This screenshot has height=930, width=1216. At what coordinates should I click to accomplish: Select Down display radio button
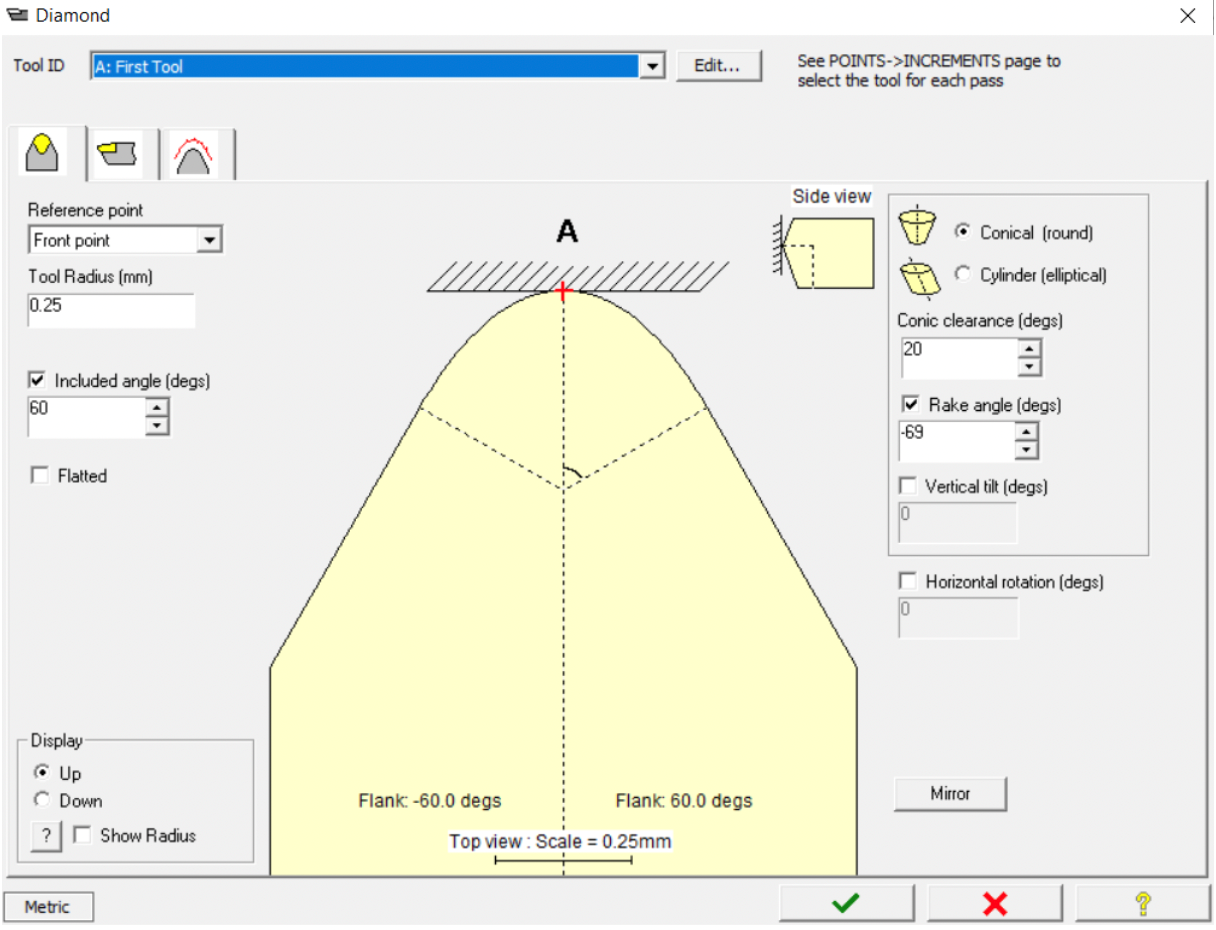click(42, 801)
